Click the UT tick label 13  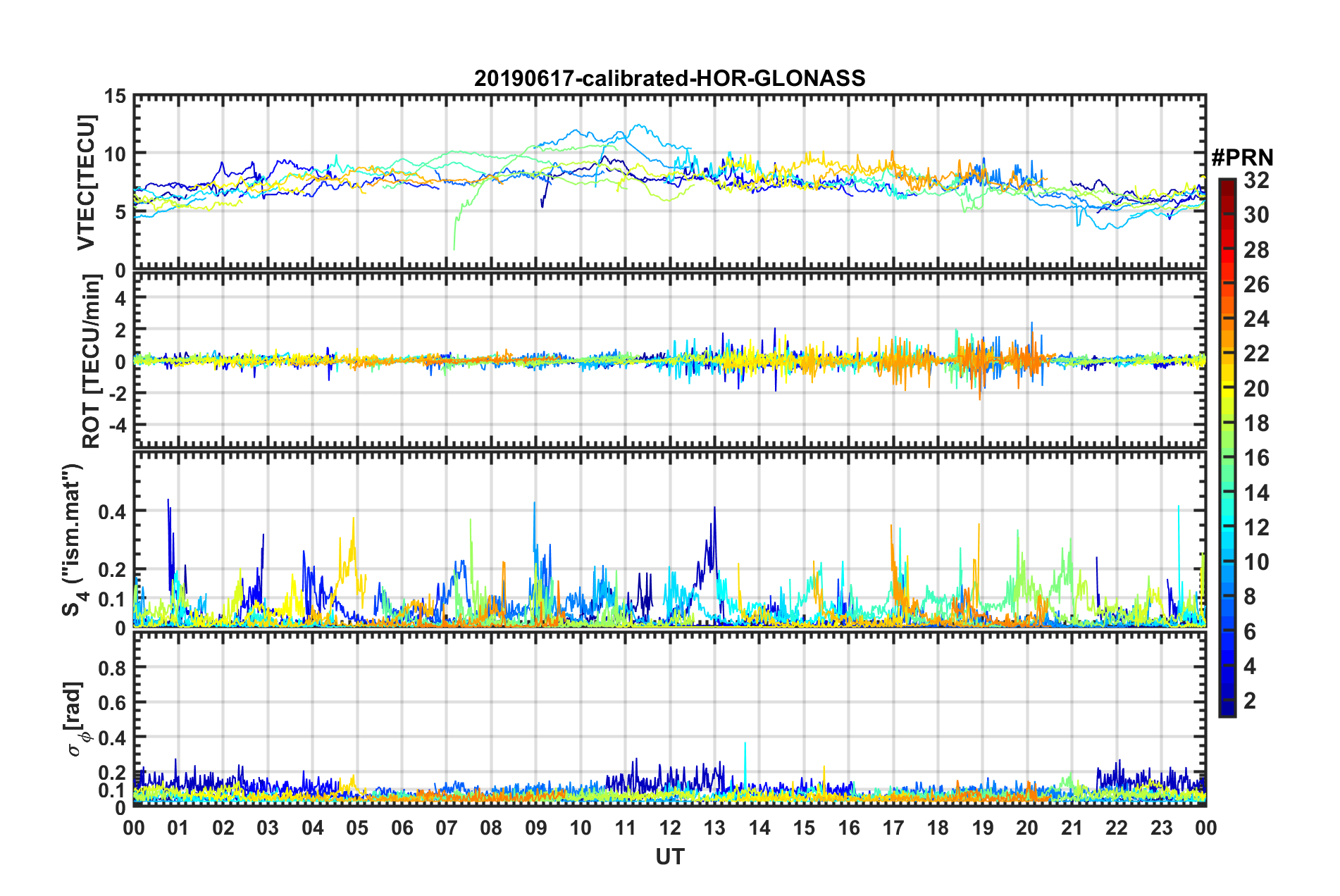pos(714,828)
